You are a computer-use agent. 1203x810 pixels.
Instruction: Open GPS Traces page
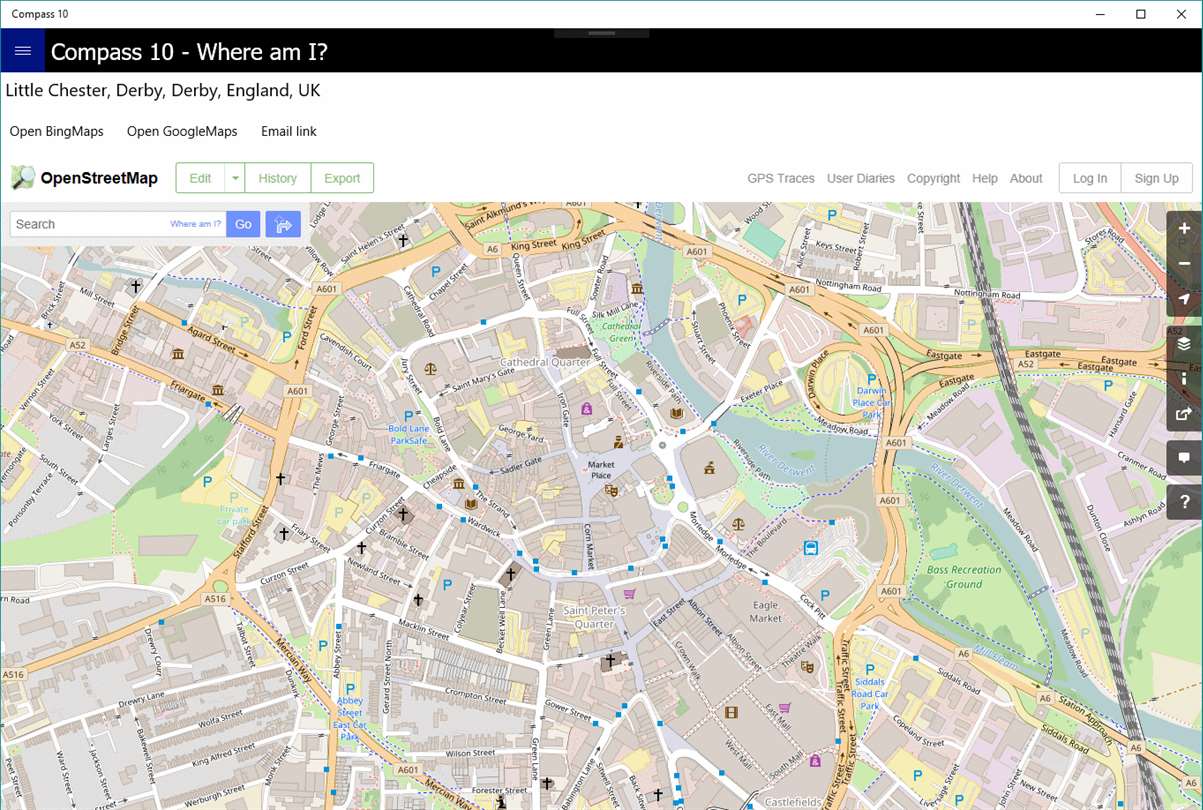(x=781, y=178)
